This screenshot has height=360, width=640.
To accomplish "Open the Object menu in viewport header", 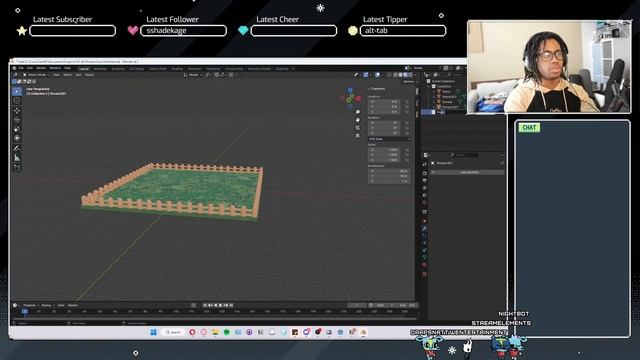I will (89, 75).
